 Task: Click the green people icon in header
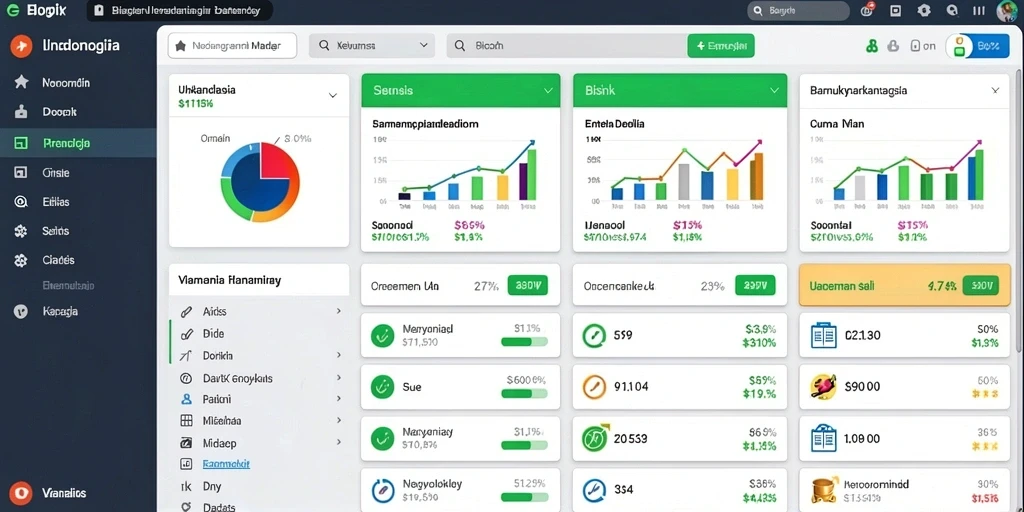point(871,46)
